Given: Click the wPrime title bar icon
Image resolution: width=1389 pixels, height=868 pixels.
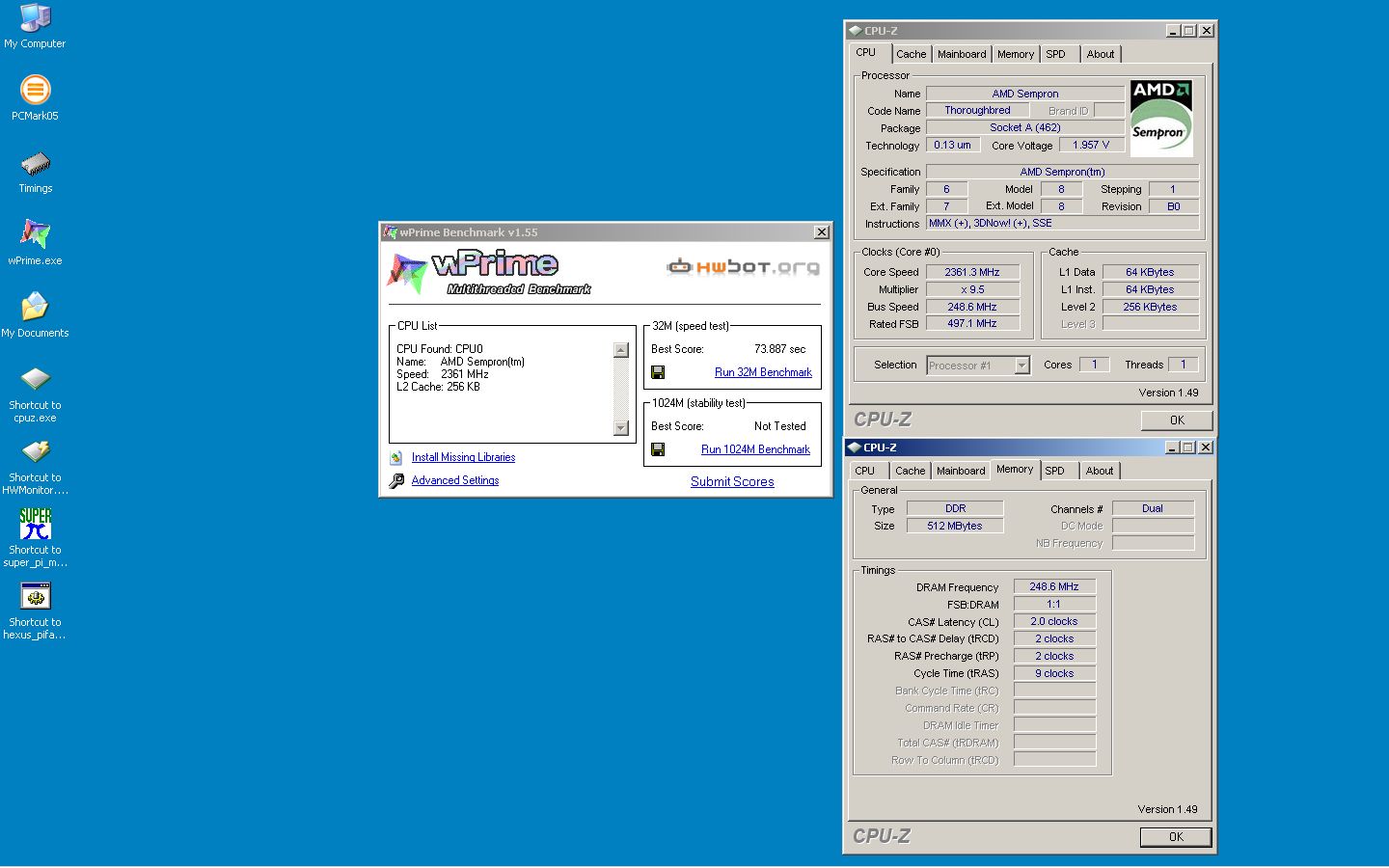Looking at the screenshot, I should pos(391,232).
